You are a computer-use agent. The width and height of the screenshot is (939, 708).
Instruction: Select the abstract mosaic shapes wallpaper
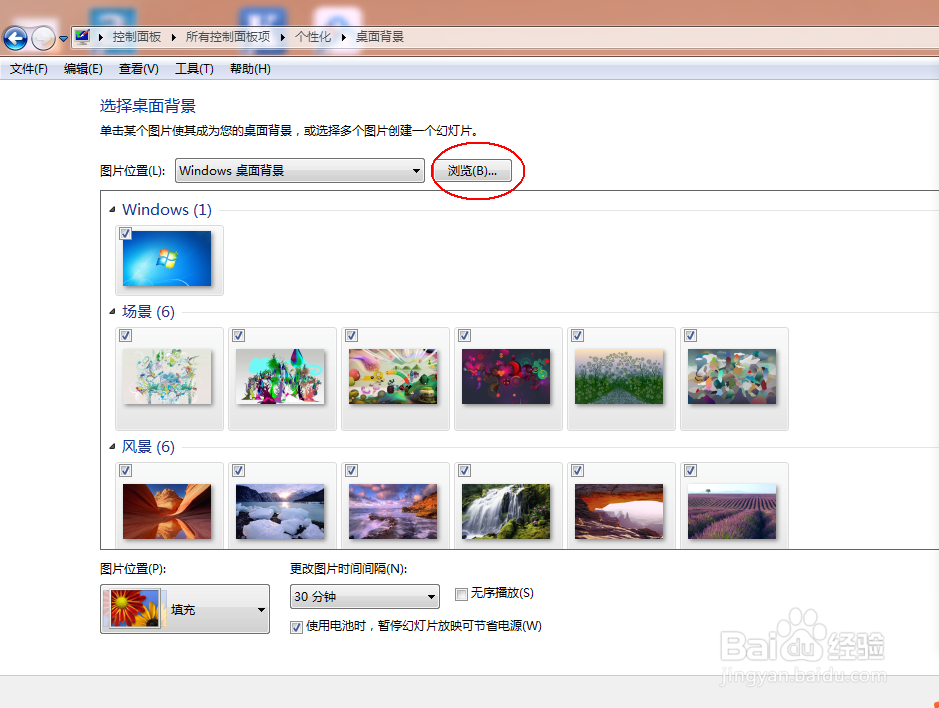[732, 377]
